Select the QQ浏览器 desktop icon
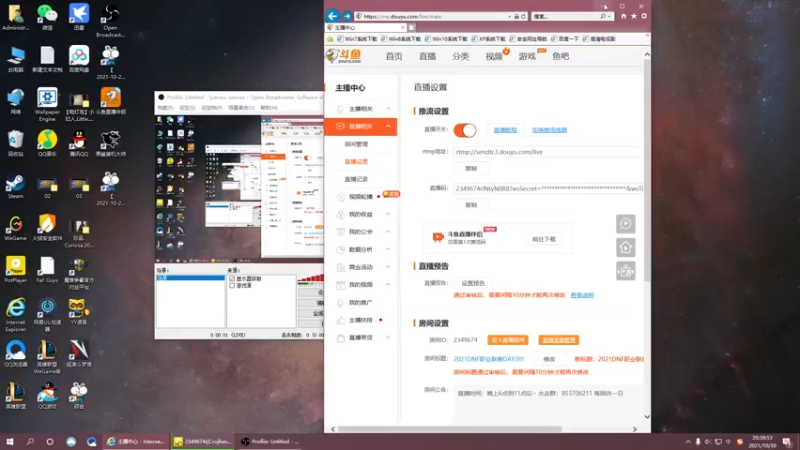Image resolution: width=800 pixels, height=450 pixels. (15, 354)
